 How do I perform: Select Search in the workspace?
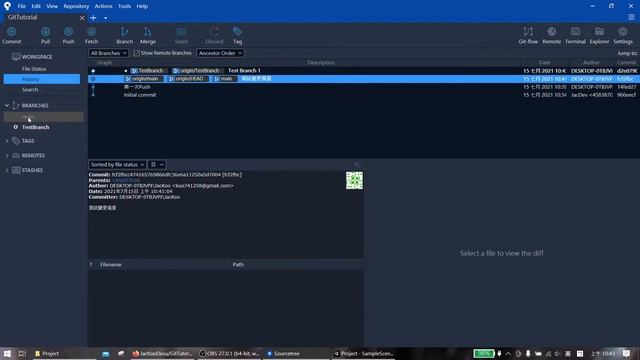tap(30, 89)
